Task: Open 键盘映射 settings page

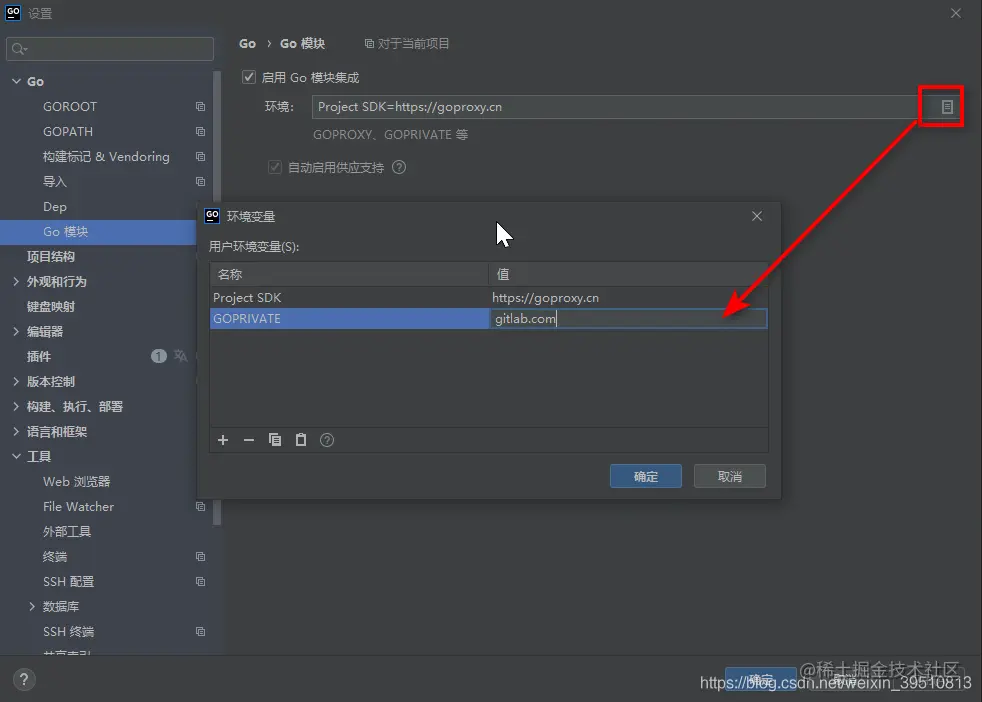Action: (x=50, y=307)
